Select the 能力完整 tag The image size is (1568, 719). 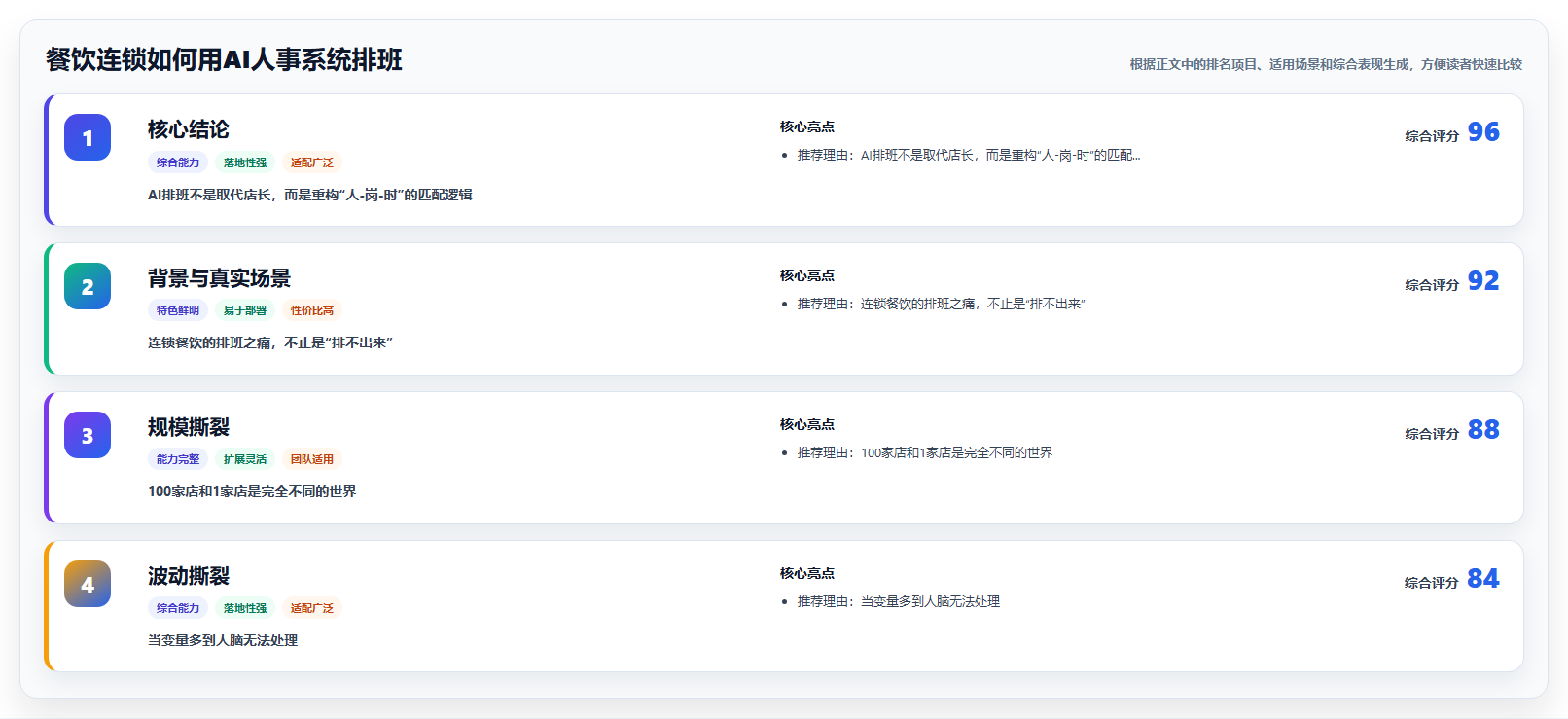click(x=178, y=459)
